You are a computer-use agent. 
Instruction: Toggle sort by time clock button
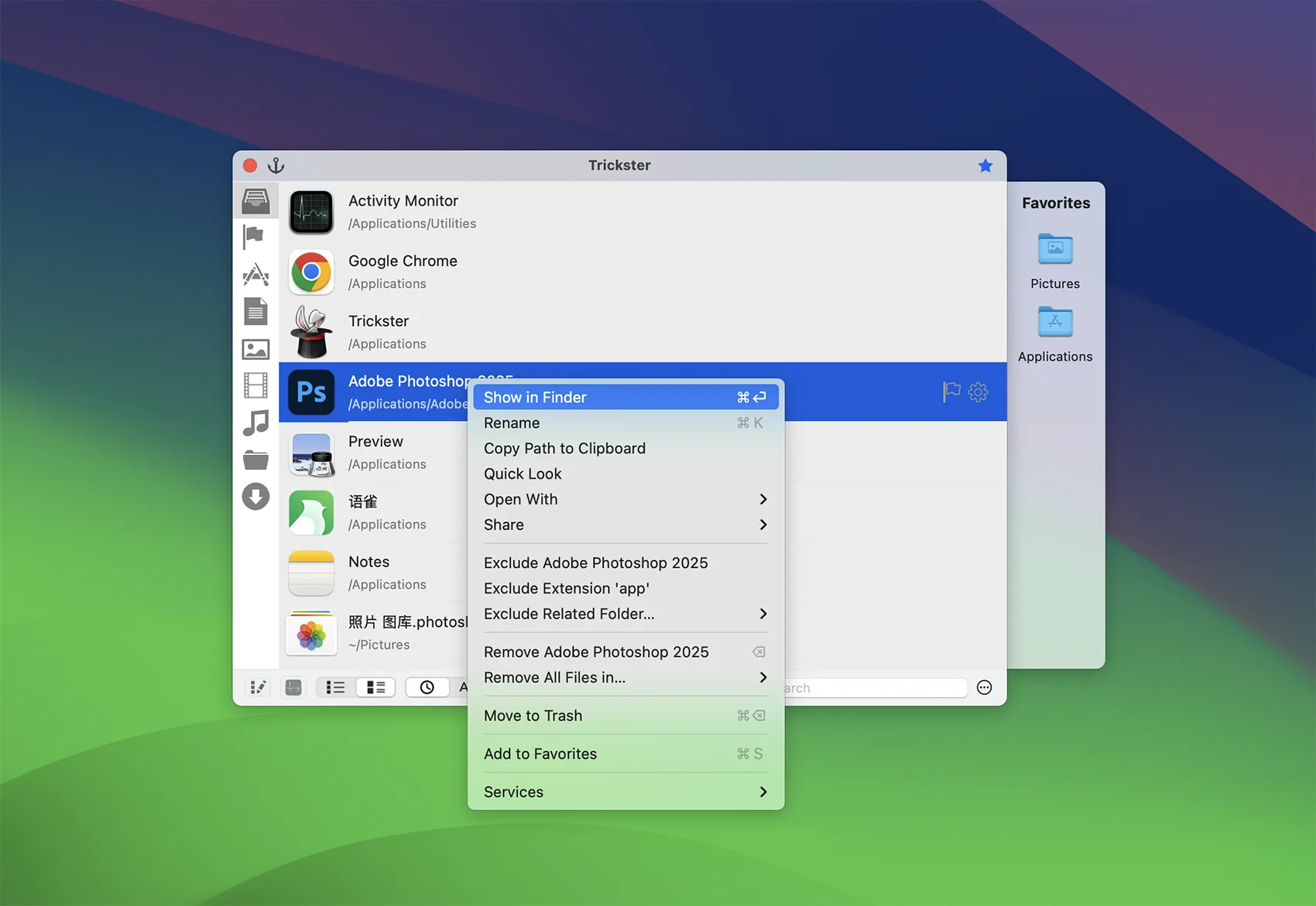427,687
